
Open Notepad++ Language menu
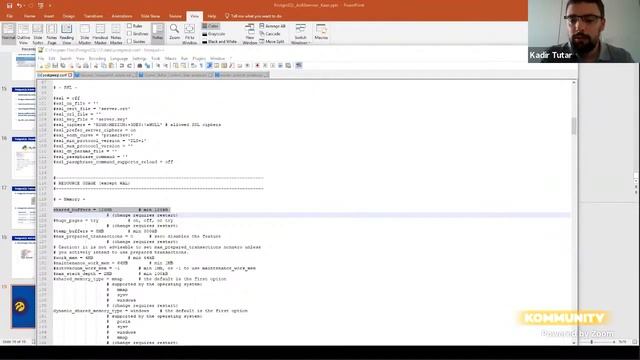[x=119, y=58]
